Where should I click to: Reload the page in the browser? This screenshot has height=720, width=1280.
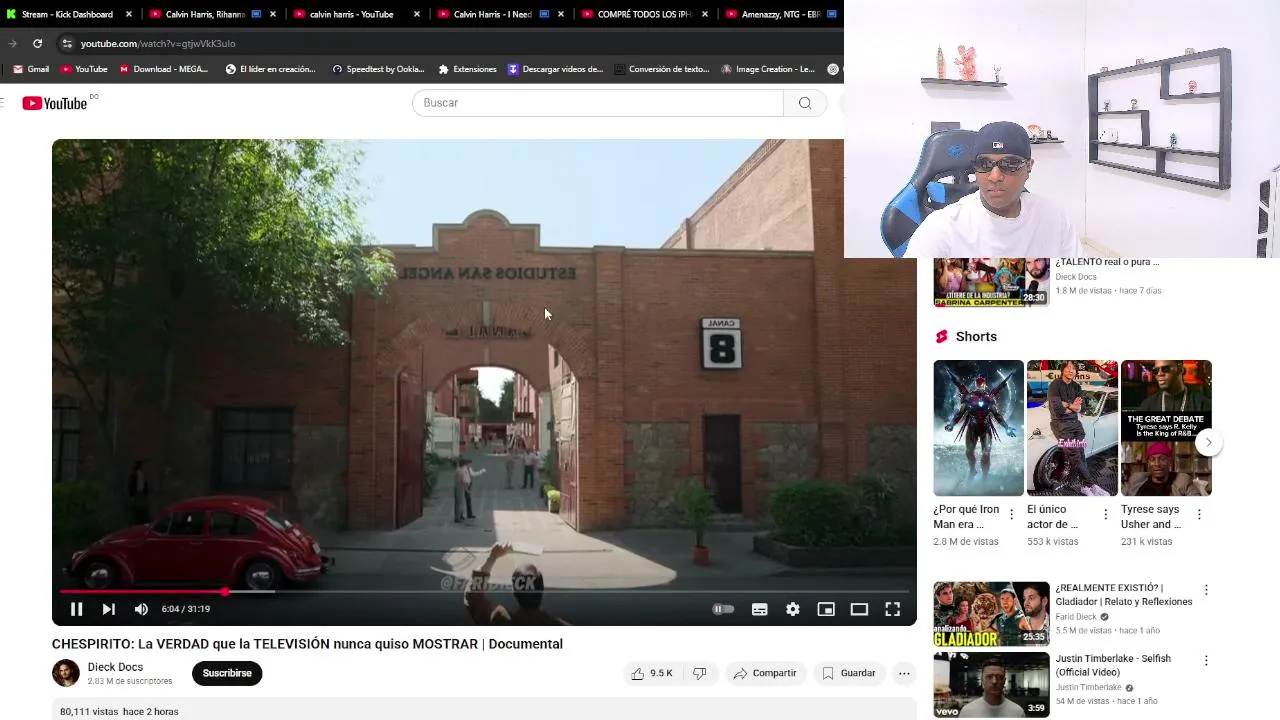(x=37, y=43)
